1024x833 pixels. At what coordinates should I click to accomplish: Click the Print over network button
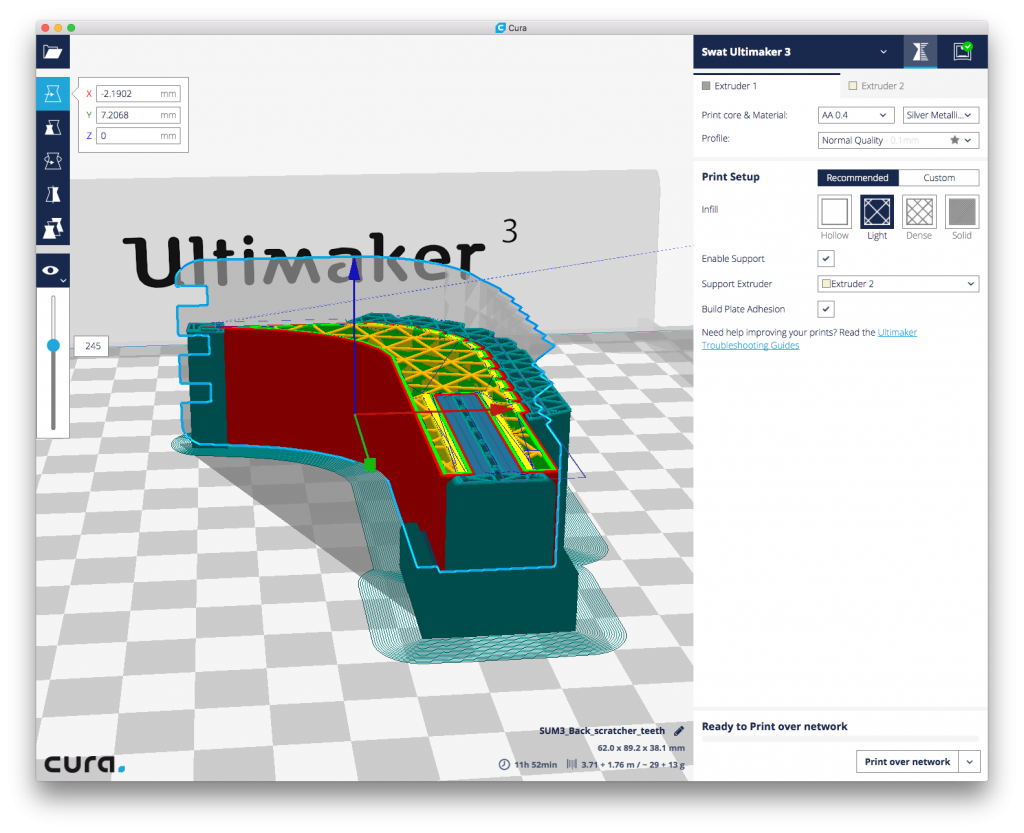click(x=907, y=762)
